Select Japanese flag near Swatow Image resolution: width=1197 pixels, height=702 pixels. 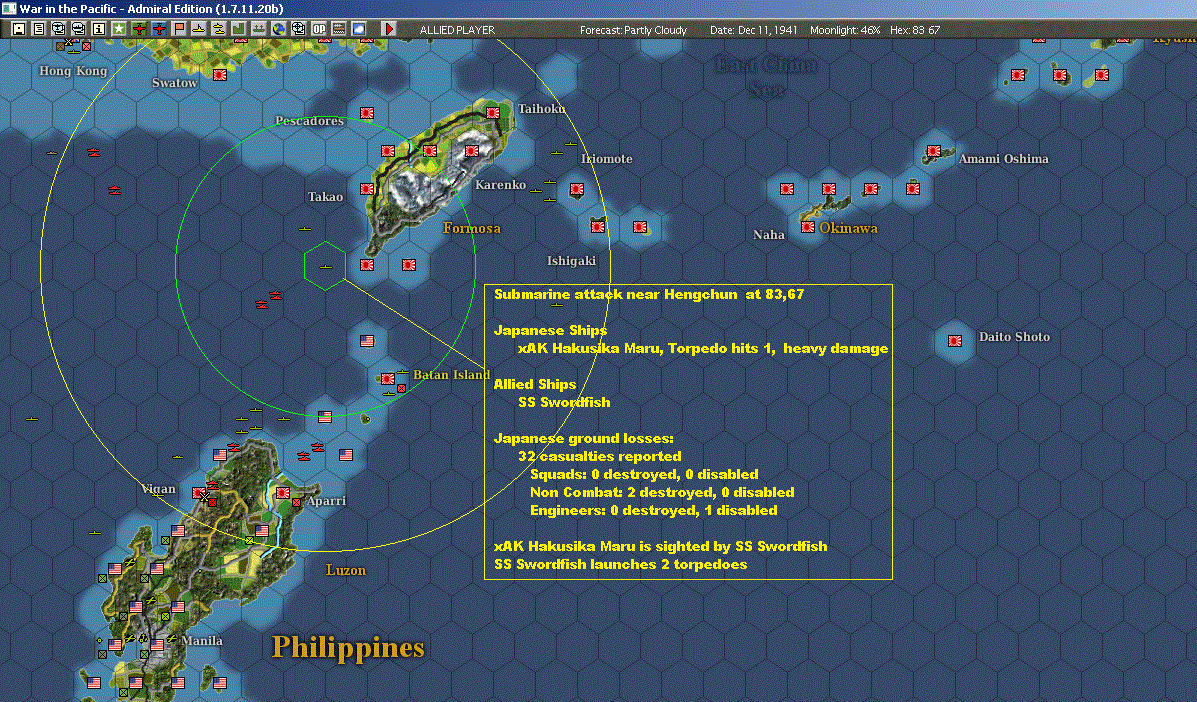(220, 75)
